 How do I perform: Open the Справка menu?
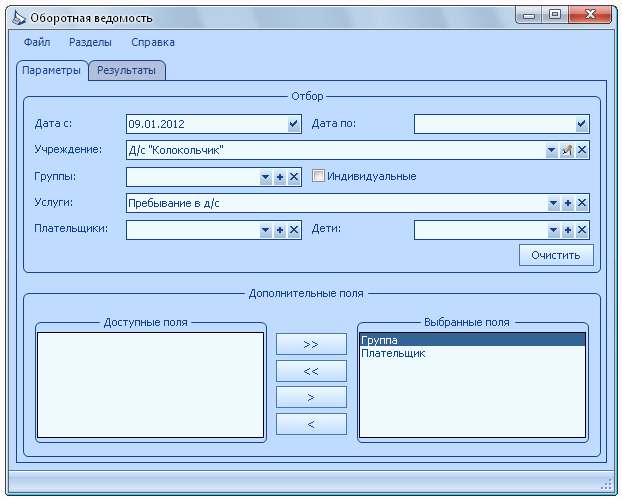(x=153, y=42)
